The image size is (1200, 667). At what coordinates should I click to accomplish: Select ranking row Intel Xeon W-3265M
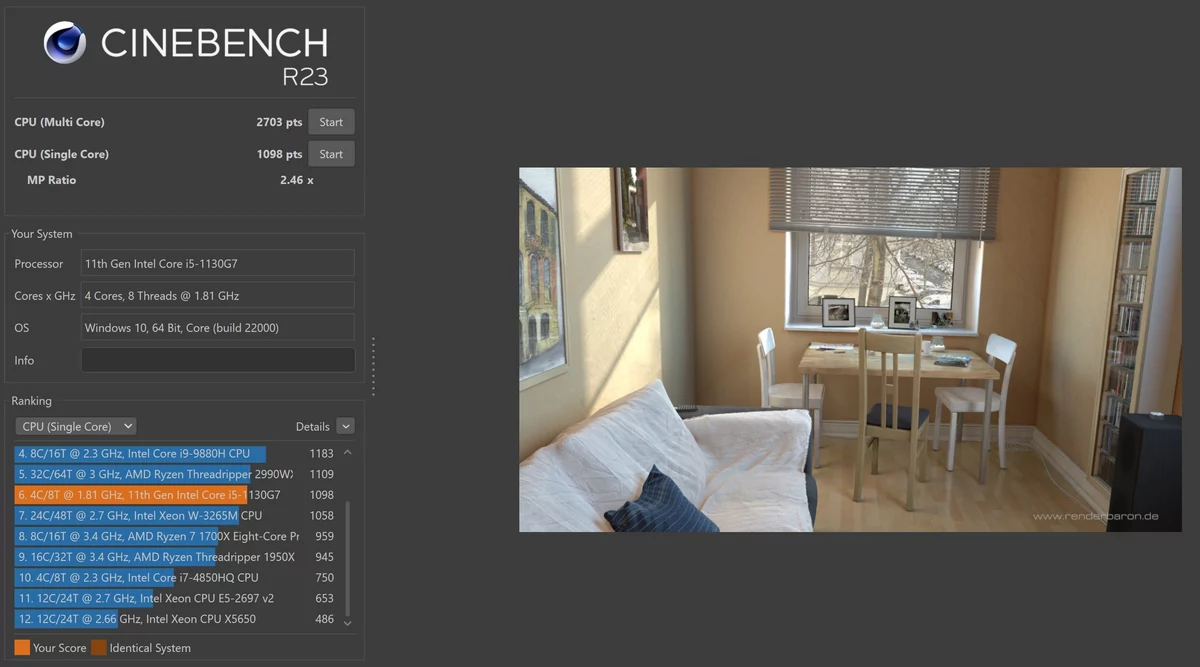click(175, 515)
